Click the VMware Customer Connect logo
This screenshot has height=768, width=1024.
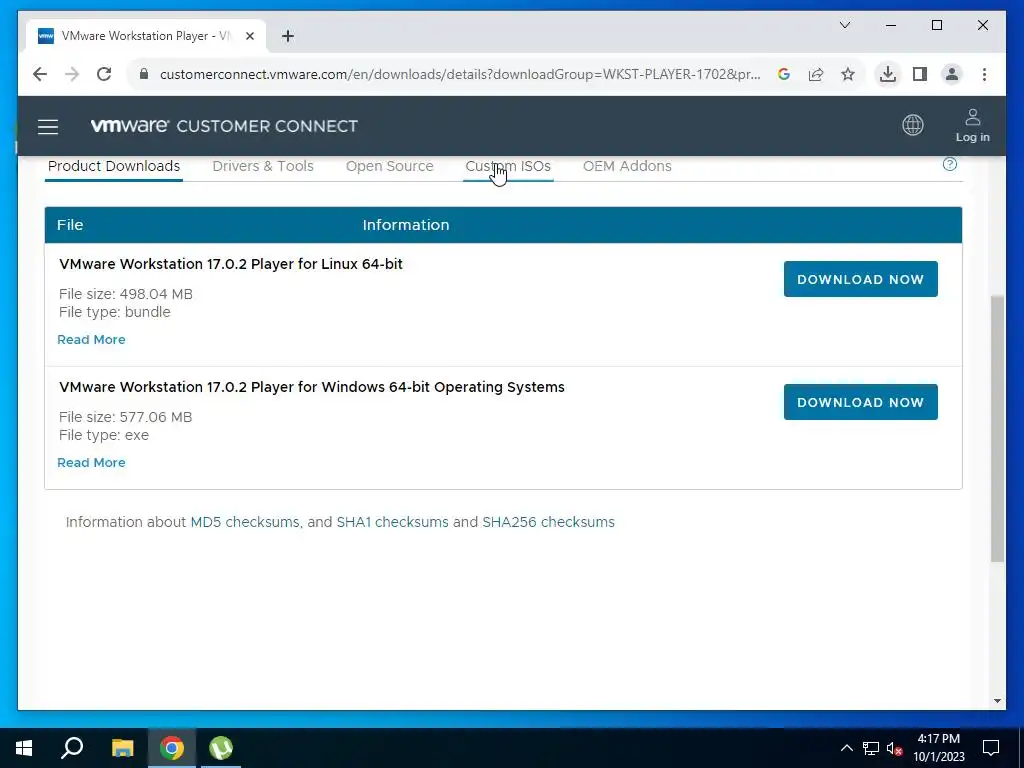tap(224, 125)
